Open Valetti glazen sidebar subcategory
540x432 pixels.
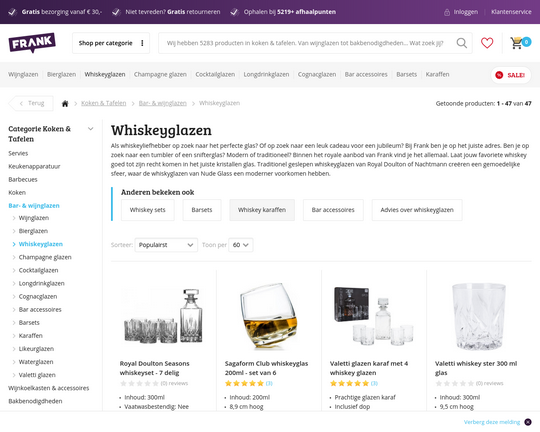pyautogui.click(x=37, y=375)
